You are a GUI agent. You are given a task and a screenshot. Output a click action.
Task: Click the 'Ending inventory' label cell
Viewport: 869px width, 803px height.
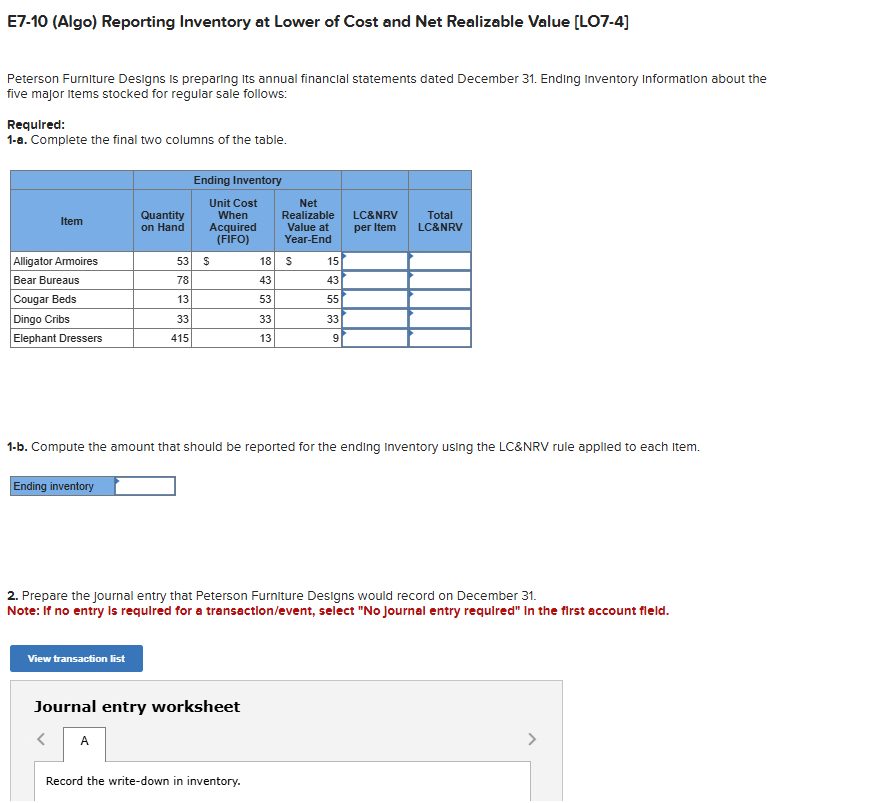(x=63, y=486)
